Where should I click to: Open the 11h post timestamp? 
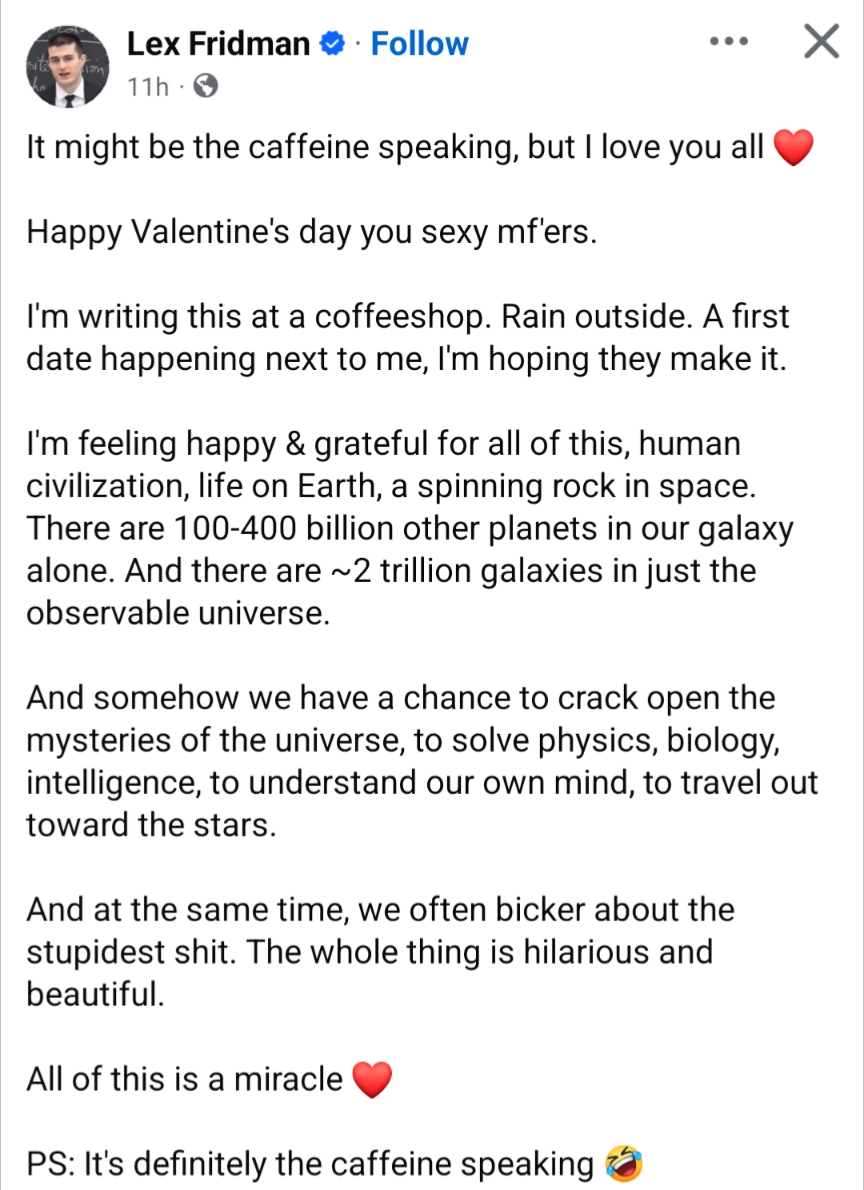point(148,87)
